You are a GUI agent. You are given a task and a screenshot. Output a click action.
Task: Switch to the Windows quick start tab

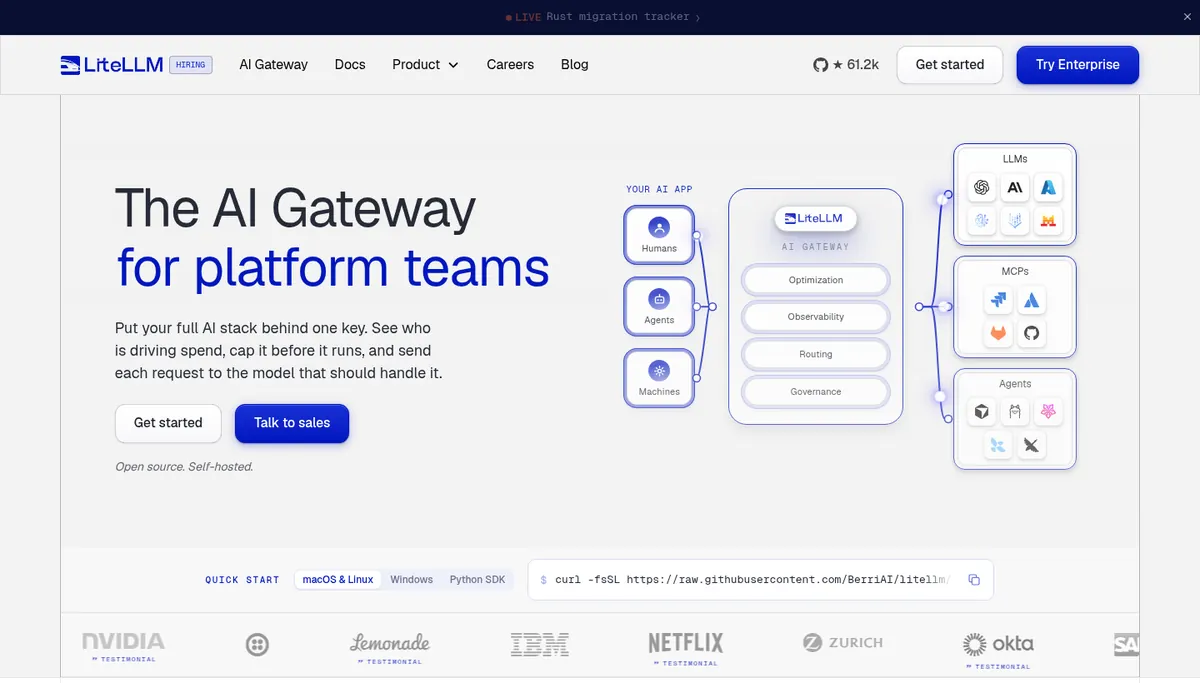click(411, 580)
